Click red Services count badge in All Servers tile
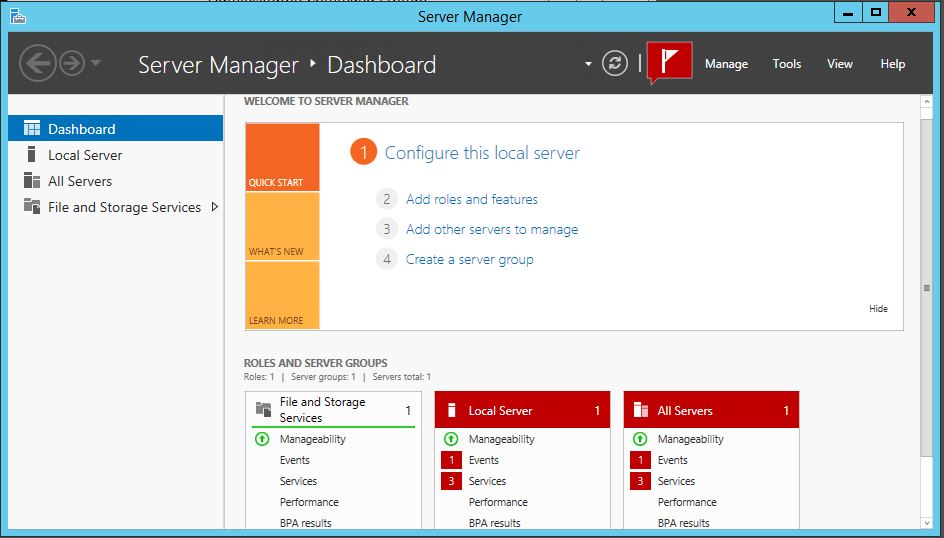The width and height of the screenshot is (944, 538). (641, 481)
